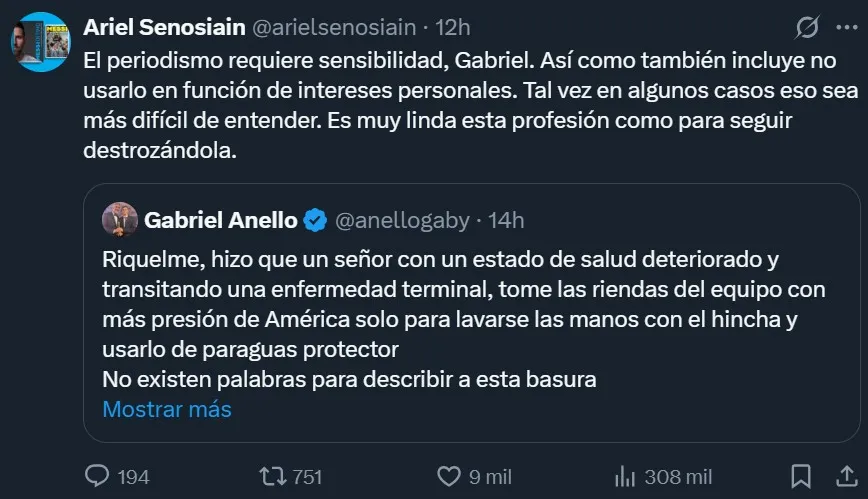Expand quoted tweet with Mostrar más
868x499 pixels.
pos(167,409)
